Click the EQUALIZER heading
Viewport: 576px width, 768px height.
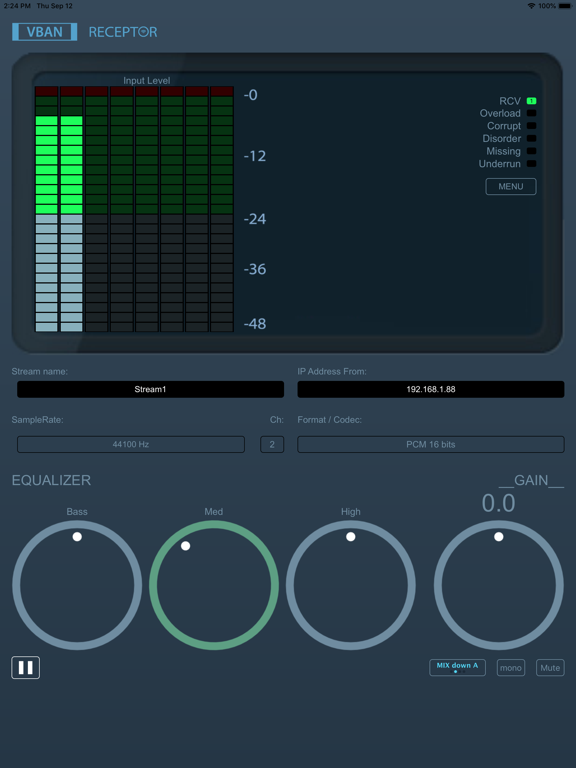click(51, 480)
